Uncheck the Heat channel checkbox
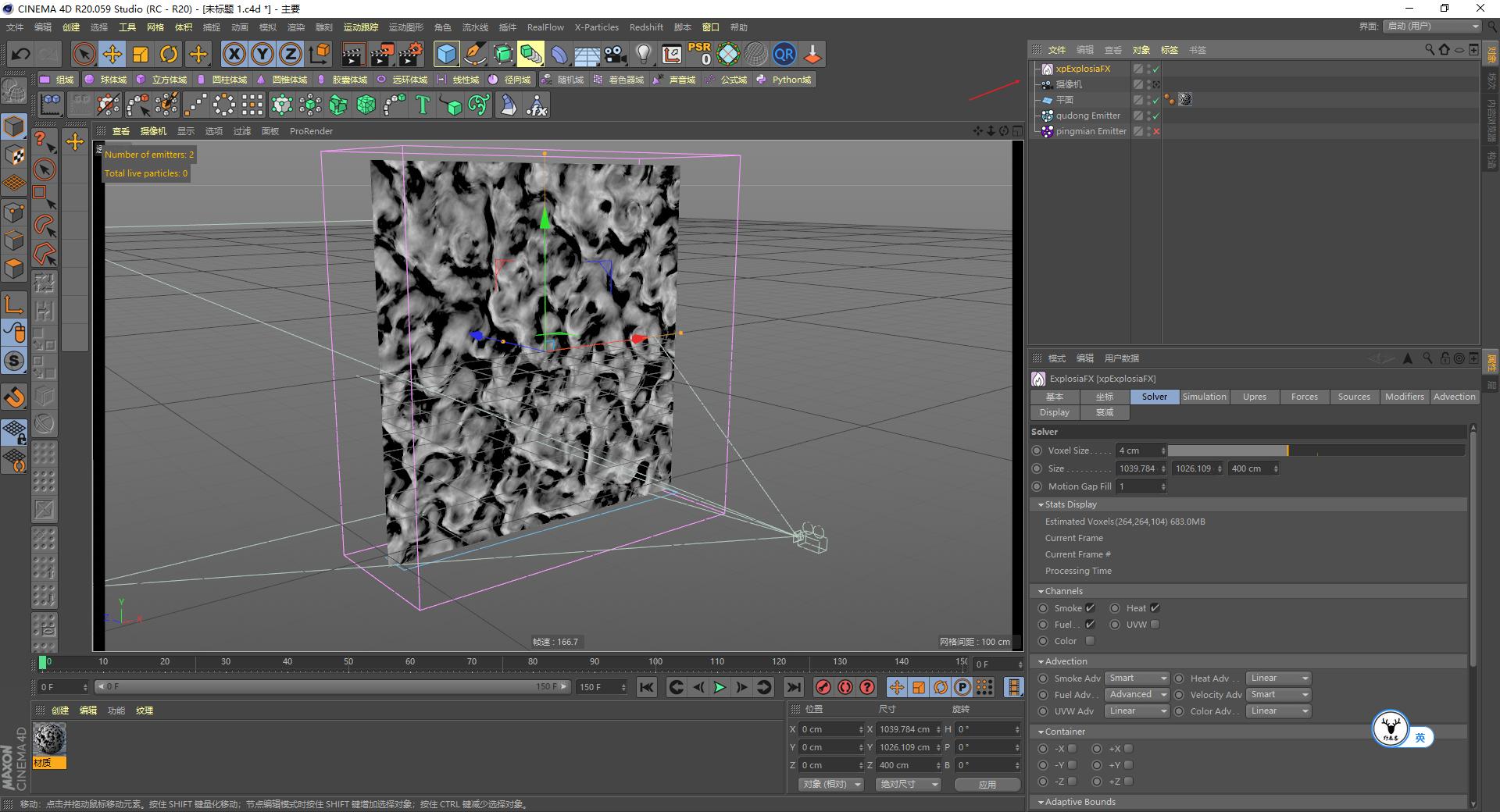The width and height of the screenshot is (1500, 812). pyautogui.click(x=1155, y=607)
